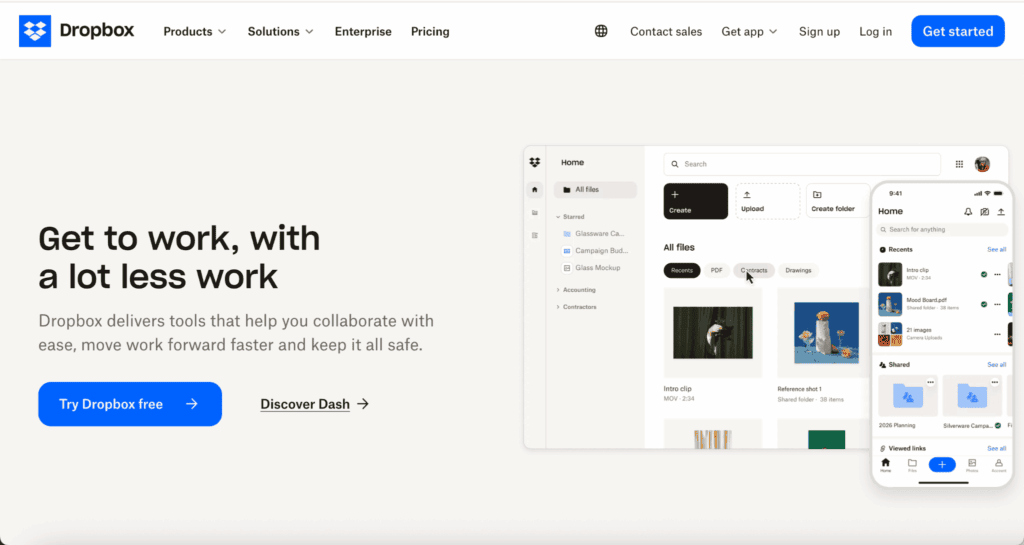1024x545 pixels.
Task: Click the Log in link
Action: pyautogui.click(x=875, y=31)
